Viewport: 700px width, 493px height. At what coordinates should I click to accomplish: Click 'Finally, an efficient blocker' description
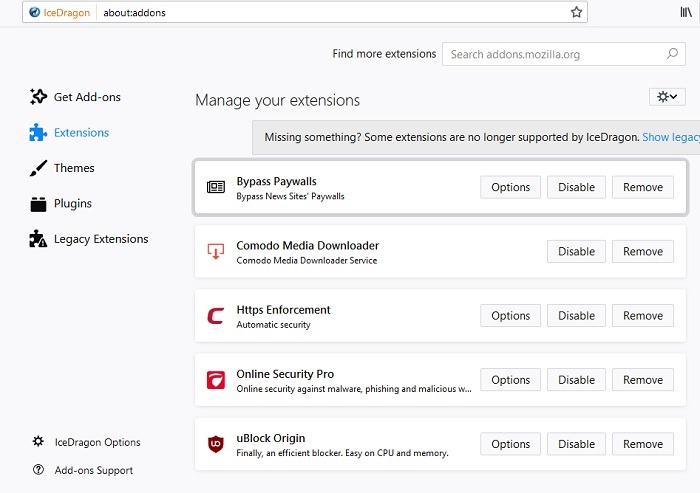coord(342,453)
